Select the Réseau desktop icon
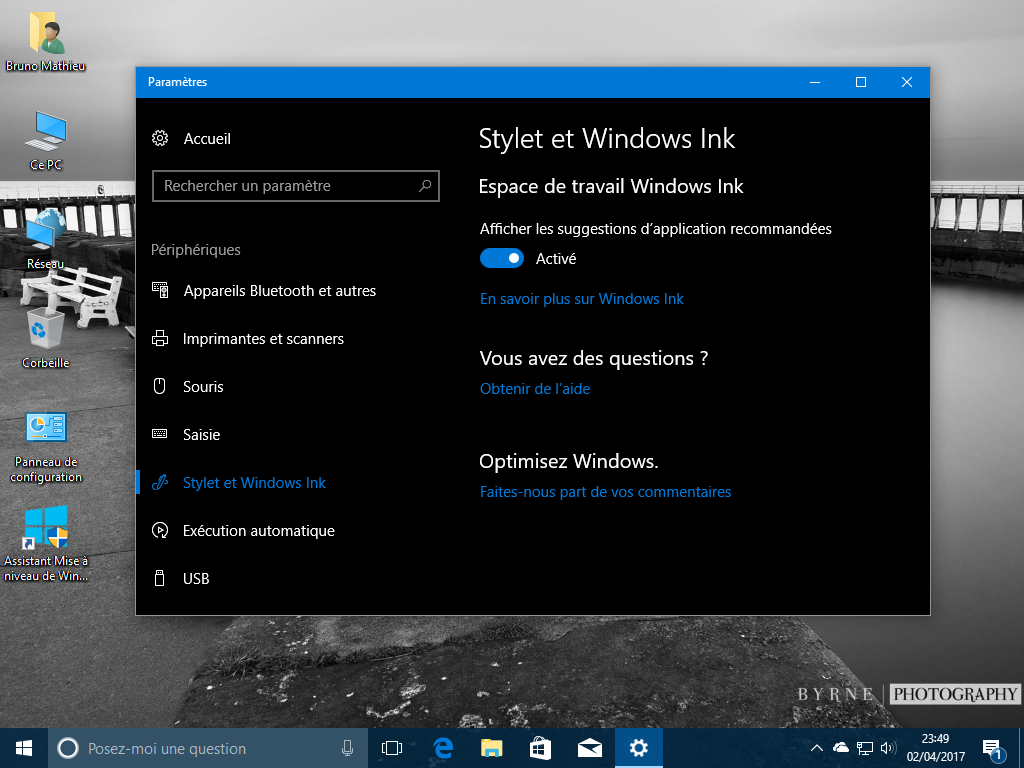 (46, 230)
